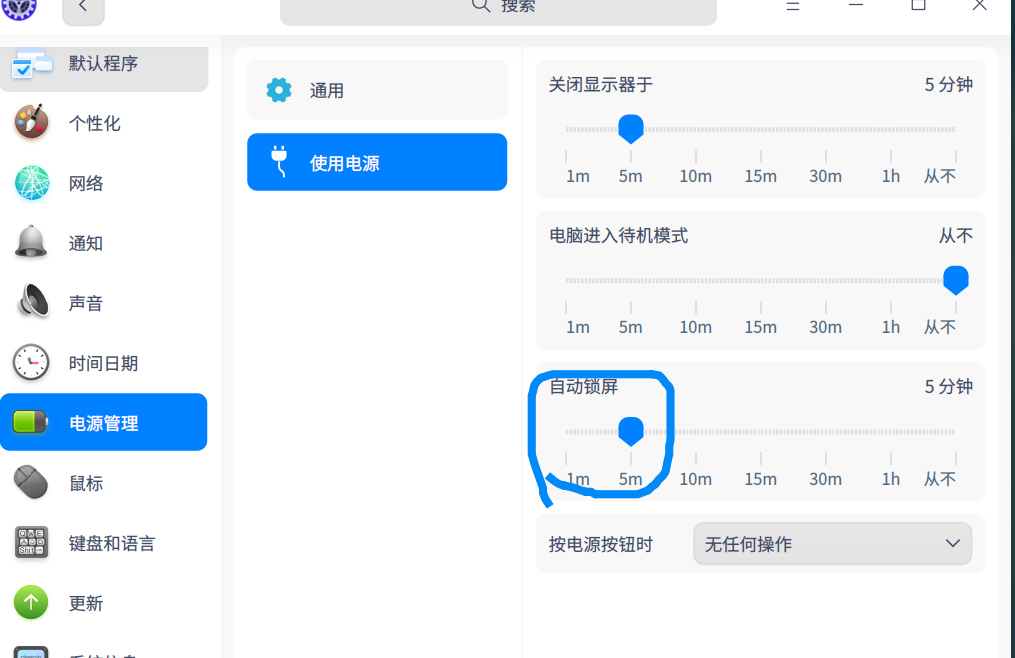Click the 自动锁屏 5 分钟 value
The width and height of the screenshot is (1015, 658).
[x=948, y=387]
